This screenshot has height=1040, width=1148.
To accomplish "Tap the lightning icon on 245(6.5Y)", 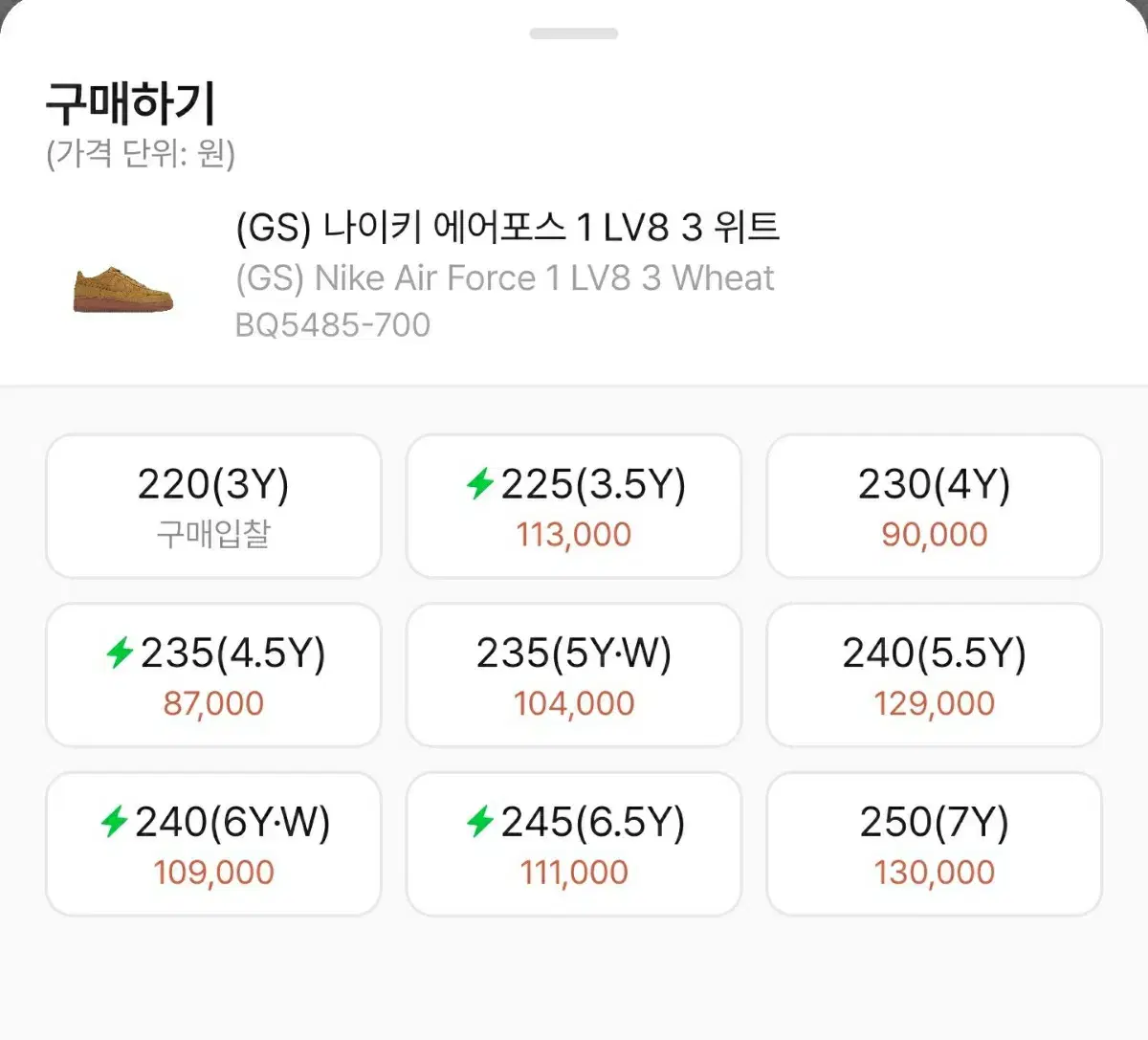I will 480,821.
